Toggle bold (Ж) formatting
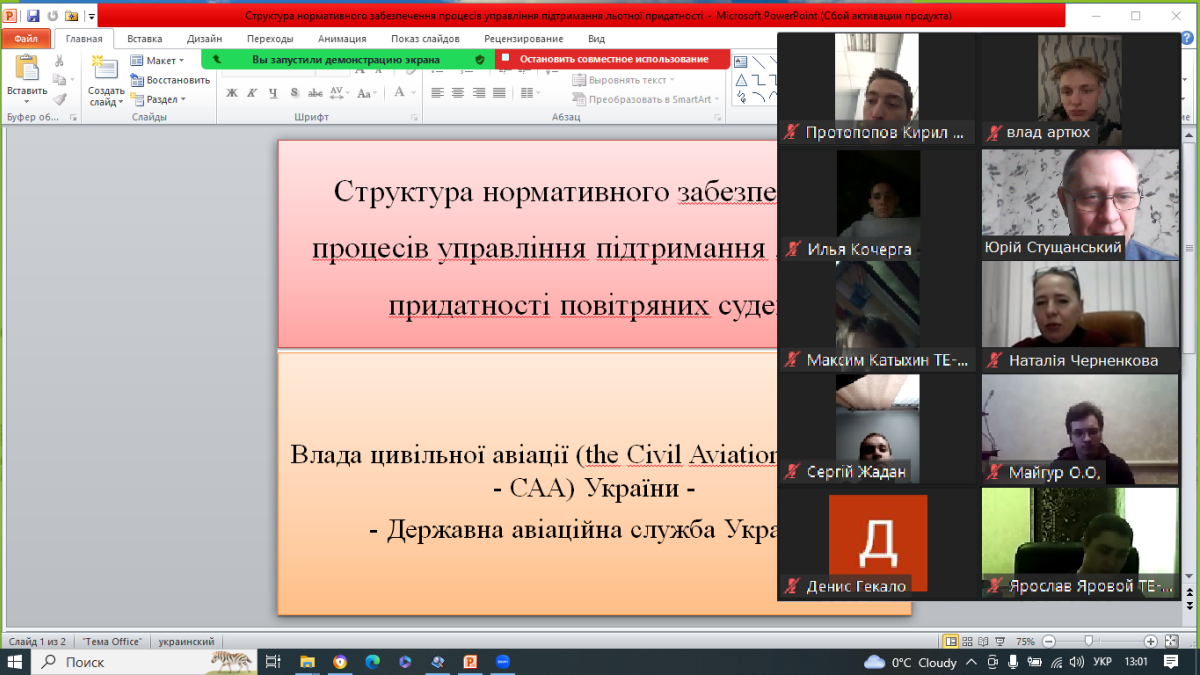The height and width of the screenshot is (675, 1200). click(232, 93)
